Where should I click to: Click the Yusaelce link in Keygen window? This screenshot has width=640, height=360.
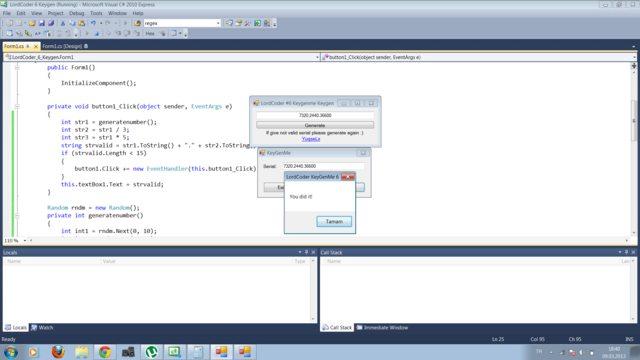click(x=311, y=139)
